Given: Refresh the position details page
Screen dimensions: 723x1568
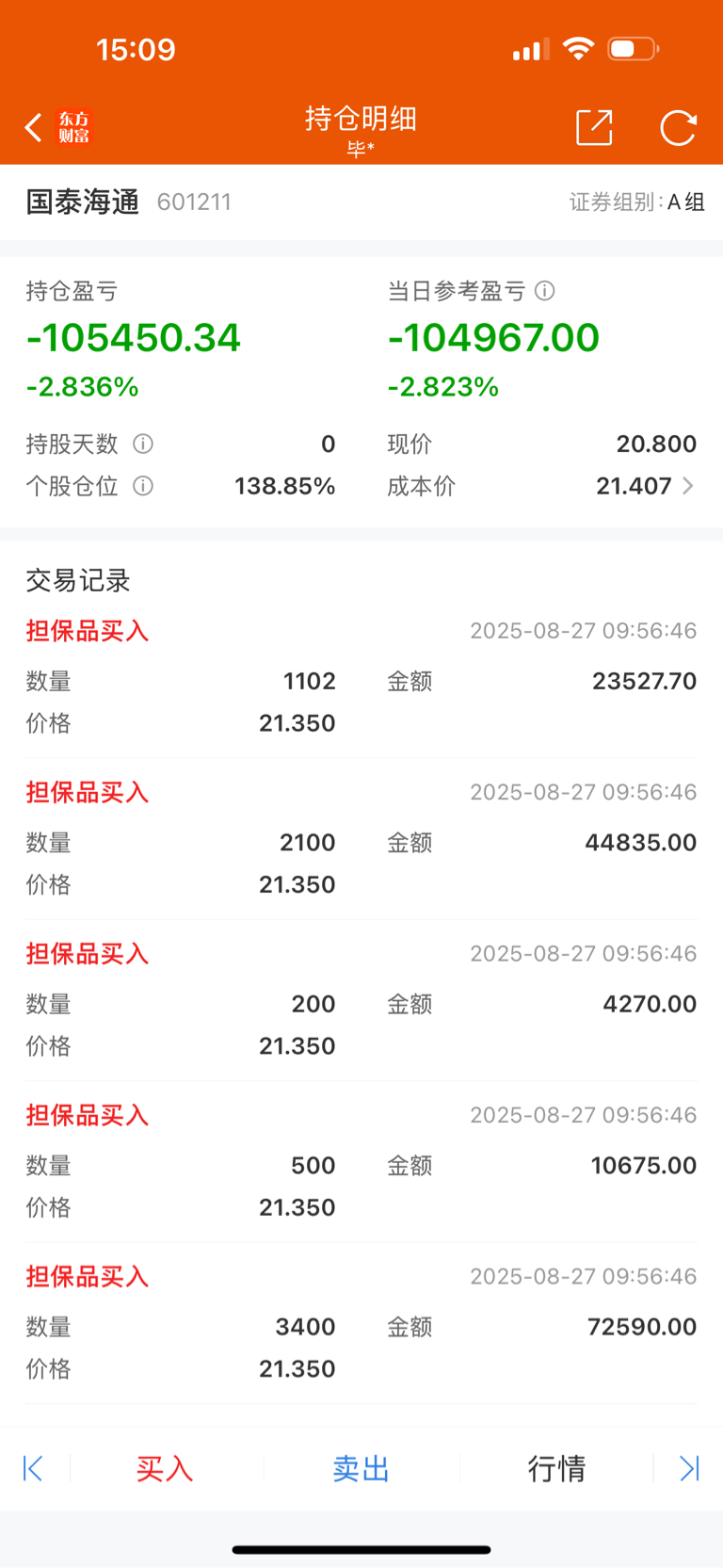Looking at the screenshot, I should click(x=678, y=127).
